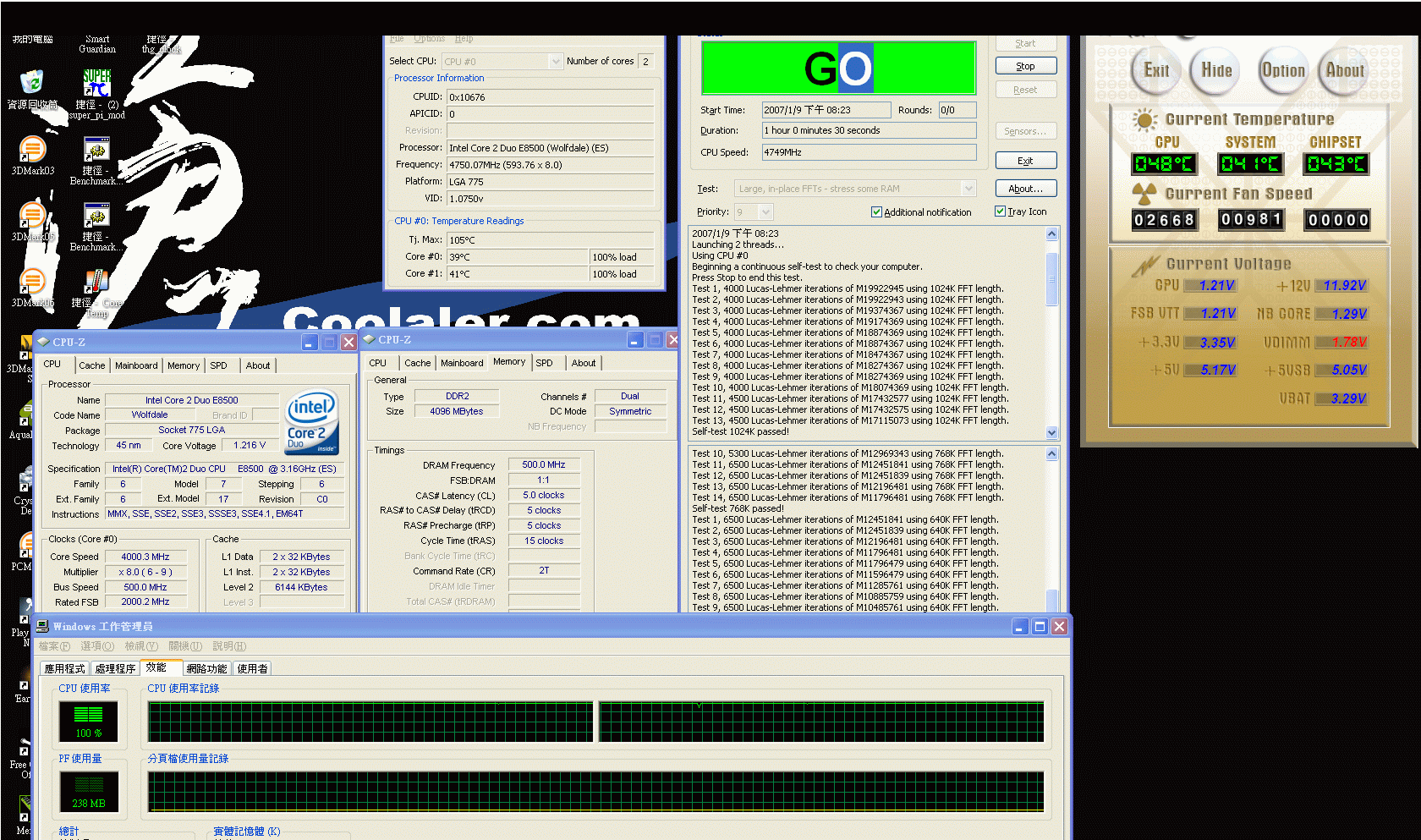Image resolution: width=1421 pixels, height=840 pixels.
Task: Switch to the 處理程序 tab in Task Manager
Action: coord(117,667)
